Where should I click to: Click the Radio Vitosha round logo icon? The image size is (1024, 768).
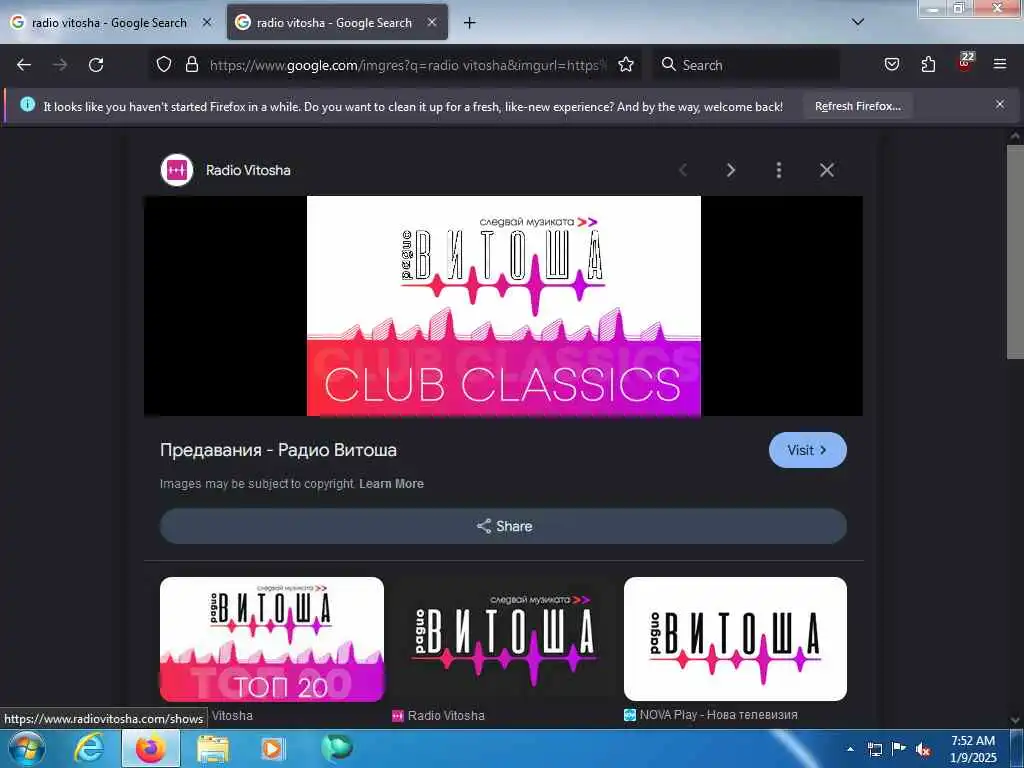177,170
